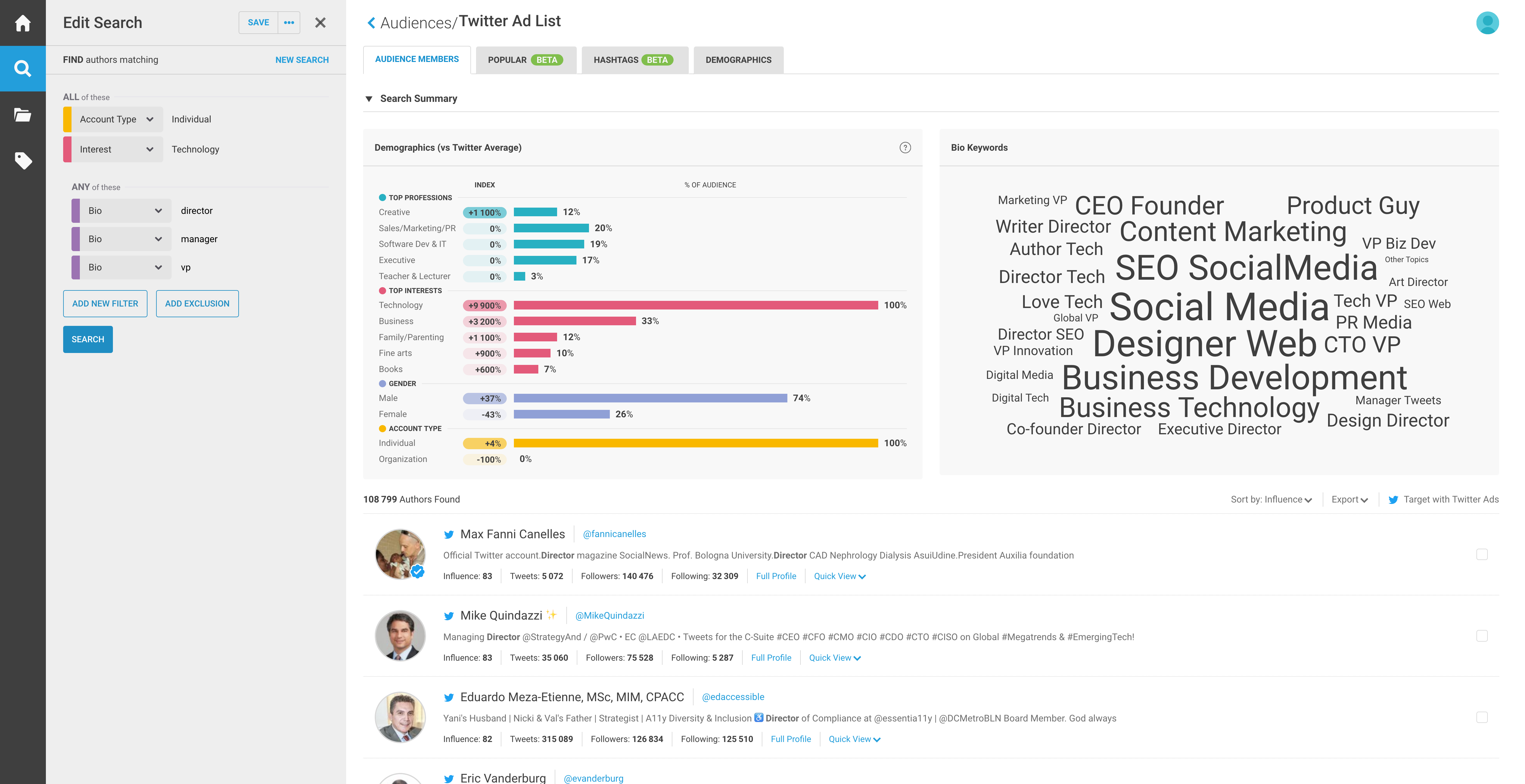This screenshot has height=784, width=1525.
Task: Select the tag icon in the sidebar
Action: click(x=23, y=161)
